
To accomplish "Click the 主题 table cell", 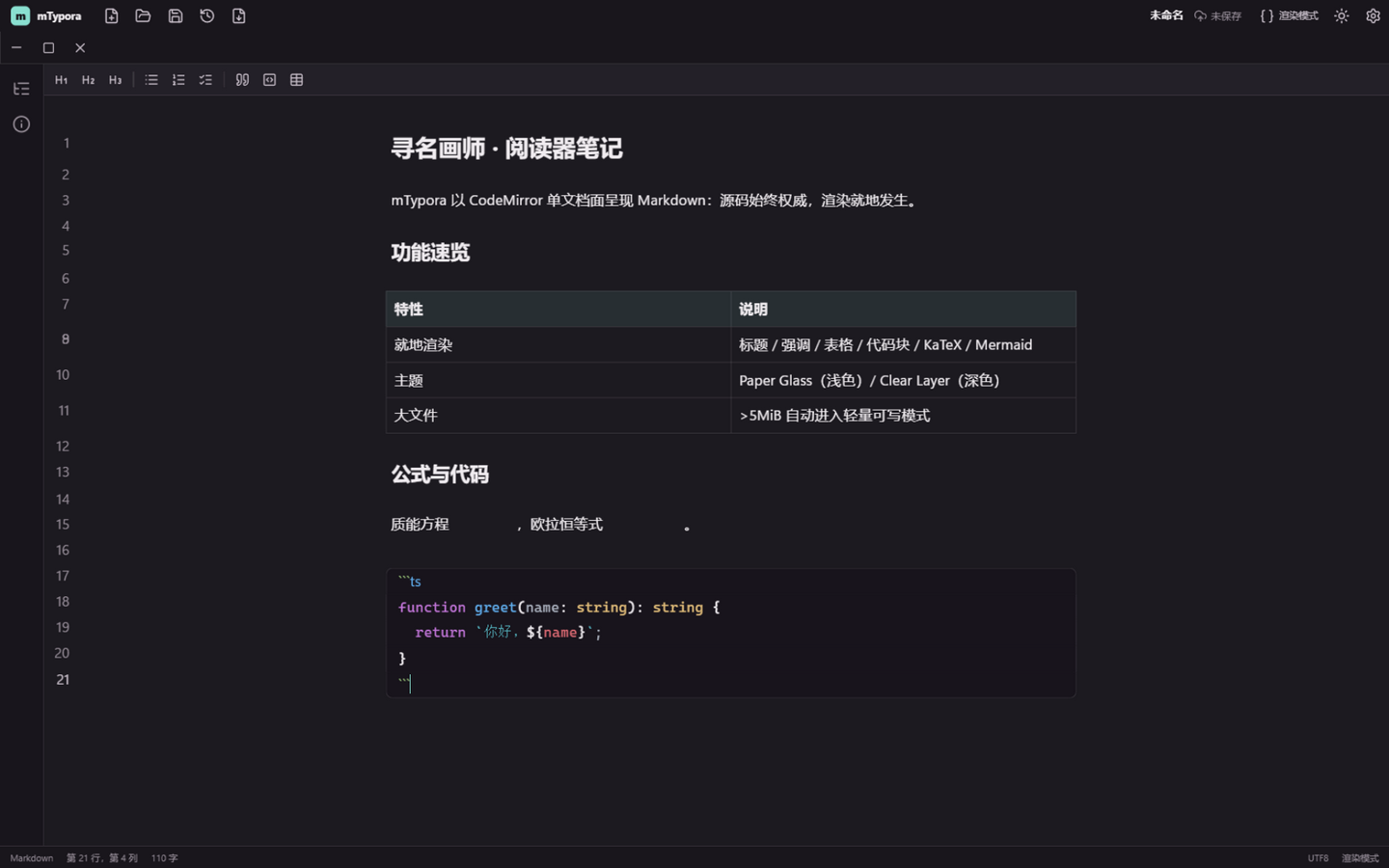I will (558, 381).
